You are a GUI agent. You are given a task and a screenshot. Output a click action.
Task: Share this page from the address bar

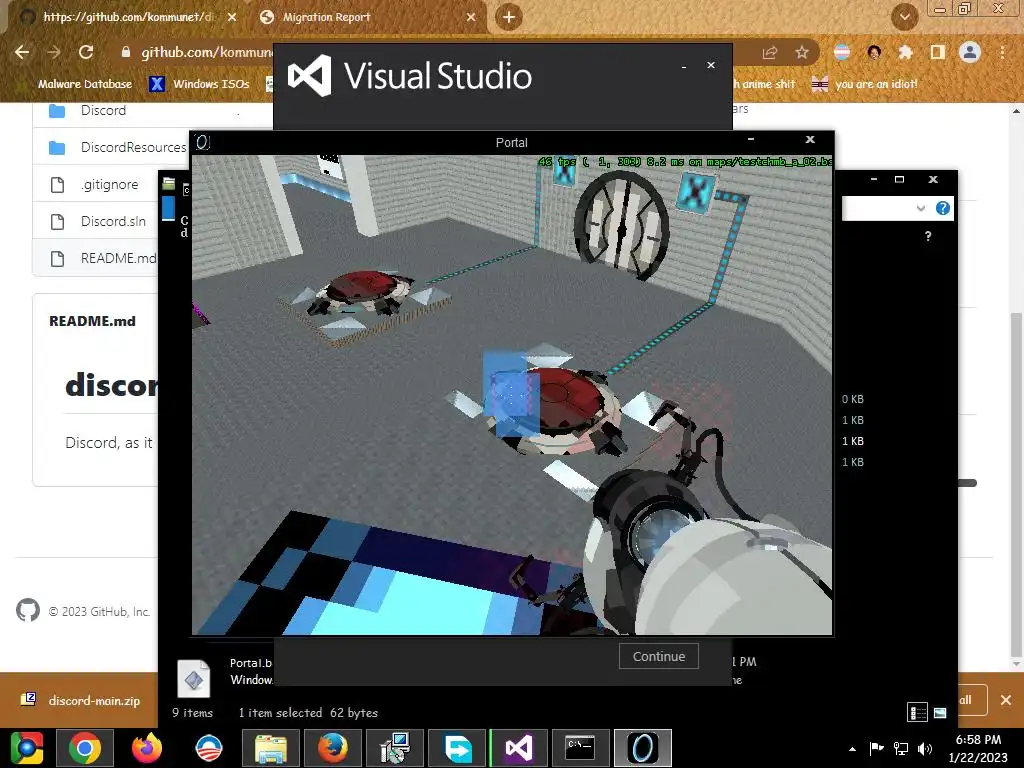(770, 53)
